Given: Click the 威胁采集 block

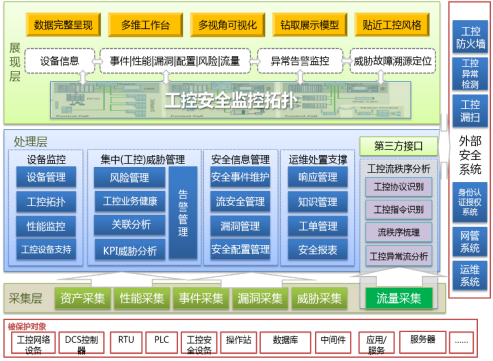Looking at the screenshot, I should pyautogui.click(x=319, y=298).
